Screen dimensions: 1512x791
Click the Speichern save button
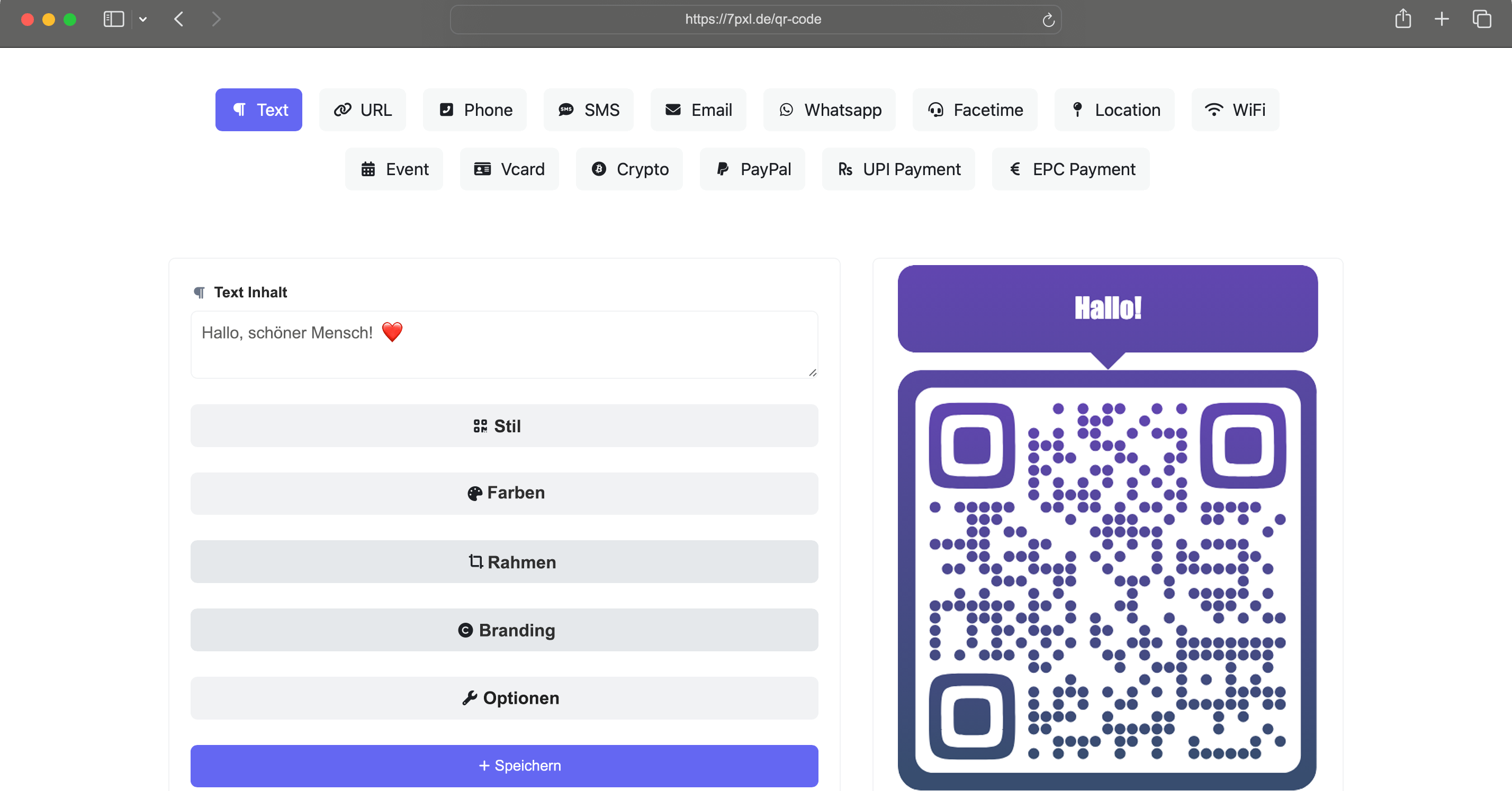point(504,766)
